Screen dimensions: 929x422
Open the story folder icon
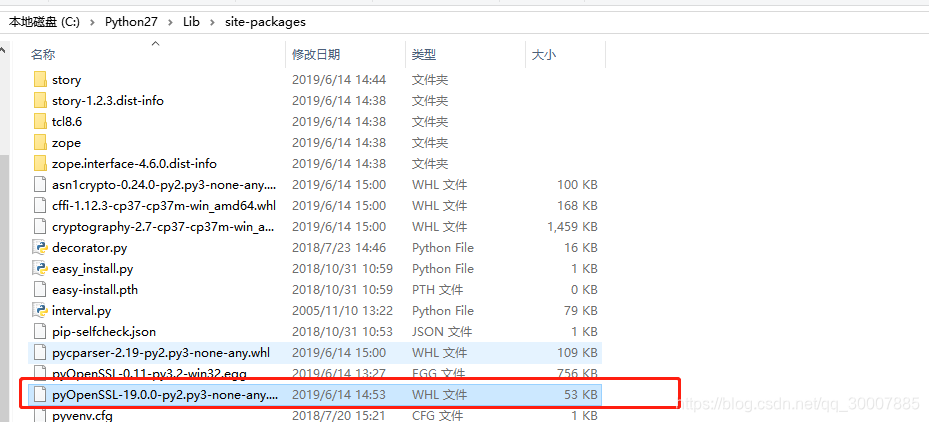(x=40, y=79)
